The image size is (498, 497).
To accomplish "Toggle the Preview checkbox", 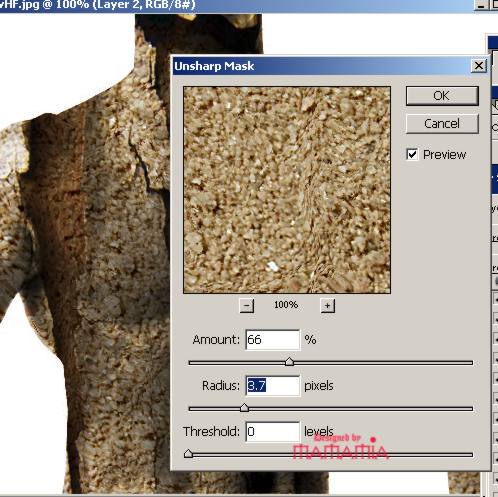I will (412, 154).
